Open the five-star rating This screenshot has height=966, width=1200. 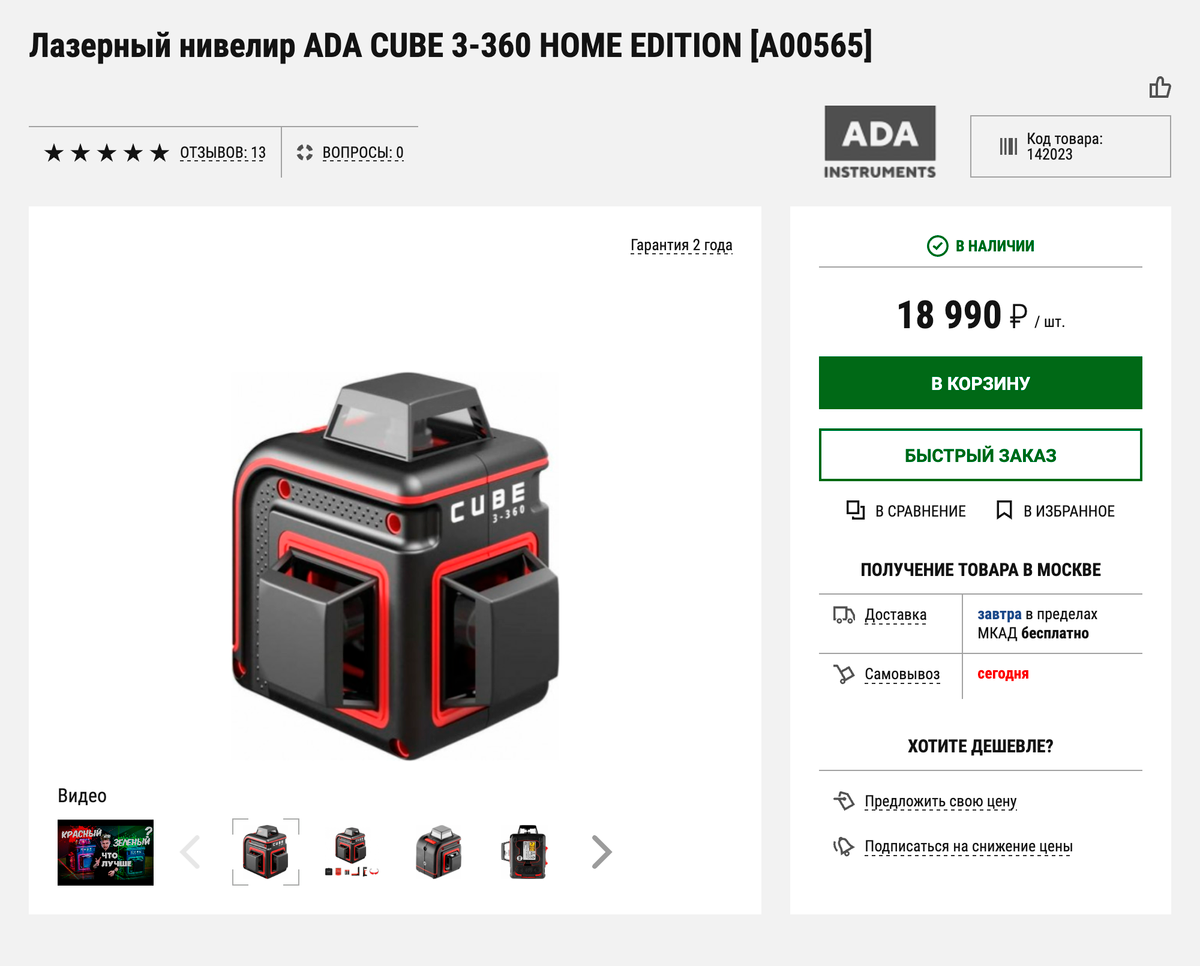click(107, 153)
